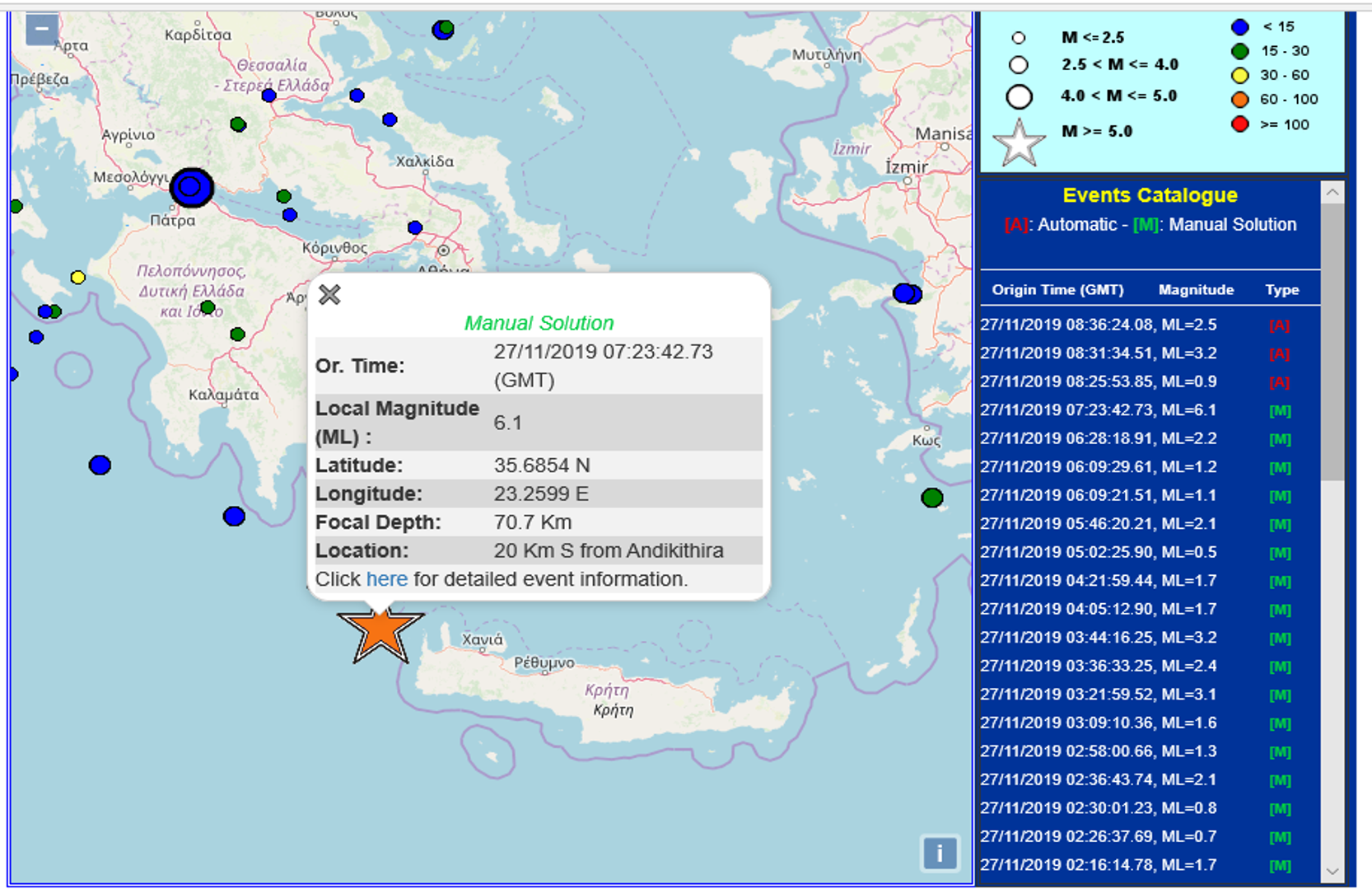
Task: Click the large blue marker near Patra
Action: point(191,188)
